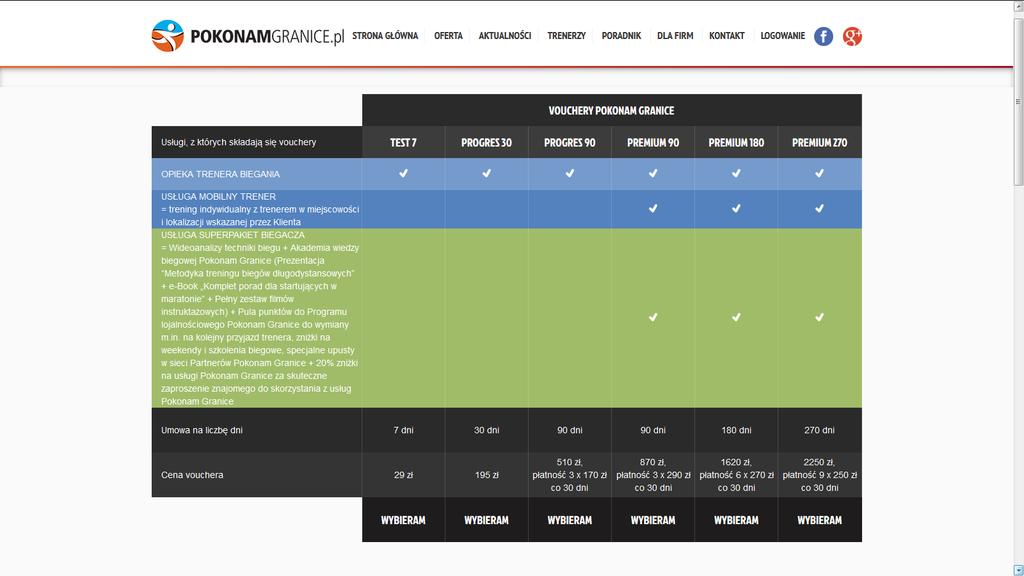Viewport: 1024px width, 576px height.
Task: Click the PROGRES 30 column header
Action: coord(487,142)
